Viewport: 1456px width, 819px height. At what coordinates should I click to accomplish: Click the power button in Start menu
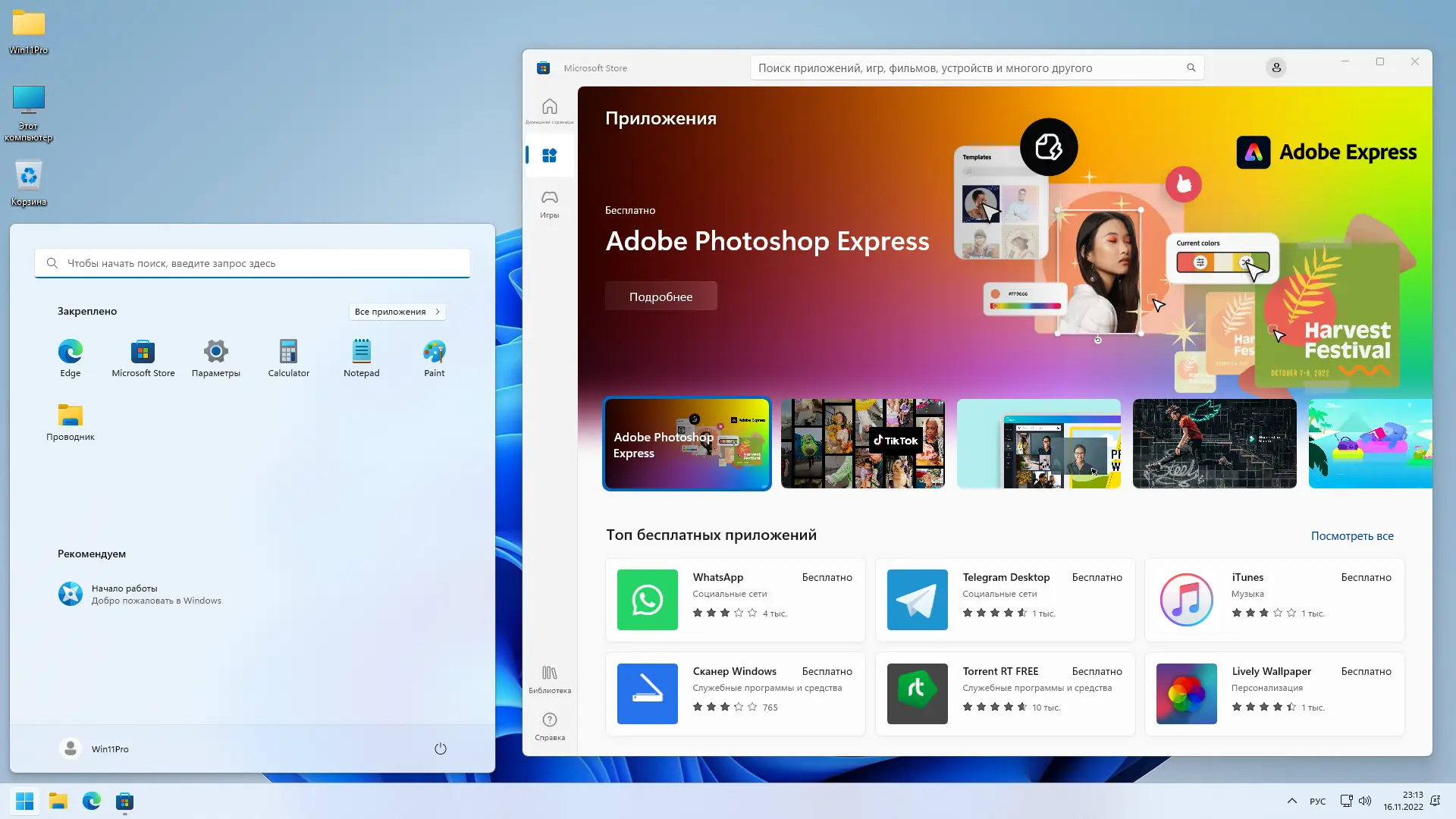[440, 748]
